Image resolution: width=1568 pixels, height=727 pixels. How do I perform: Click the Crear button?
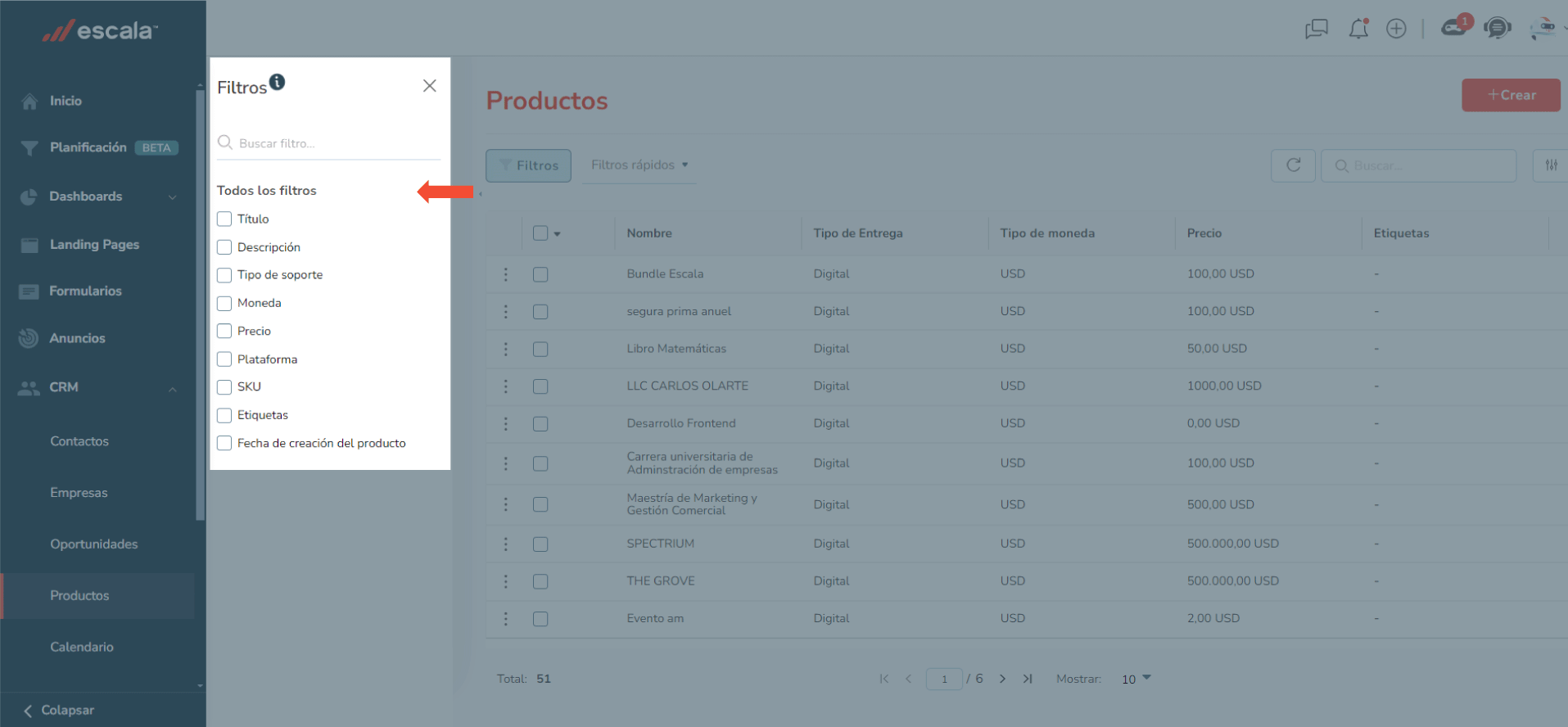pos(1511,95)
